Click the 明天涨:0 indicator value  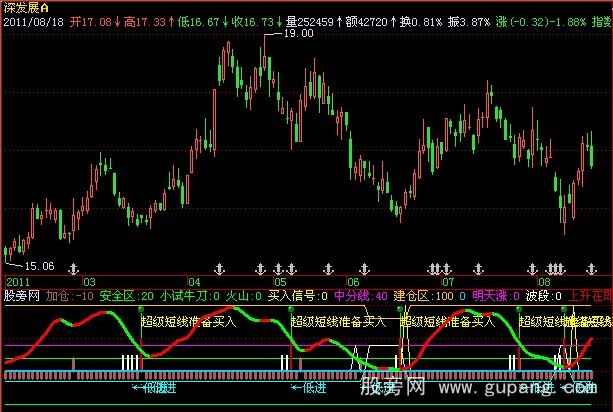click(496, 296)
